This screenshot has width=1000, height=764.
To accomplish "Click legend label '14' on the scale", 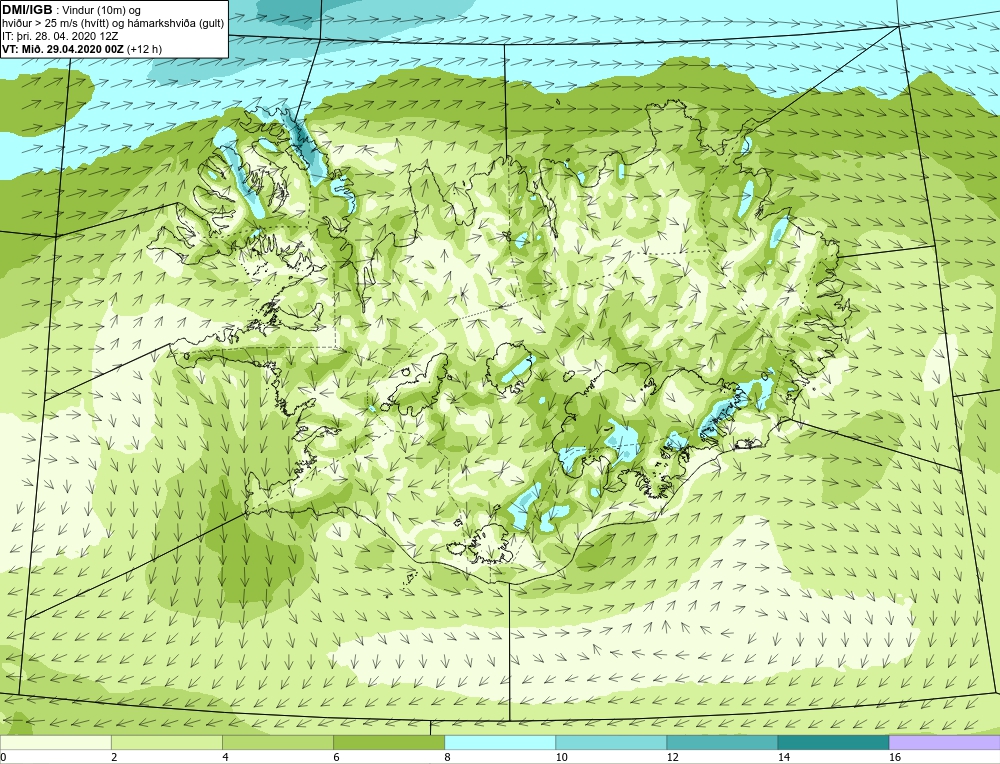I will (x=784, y=757).
